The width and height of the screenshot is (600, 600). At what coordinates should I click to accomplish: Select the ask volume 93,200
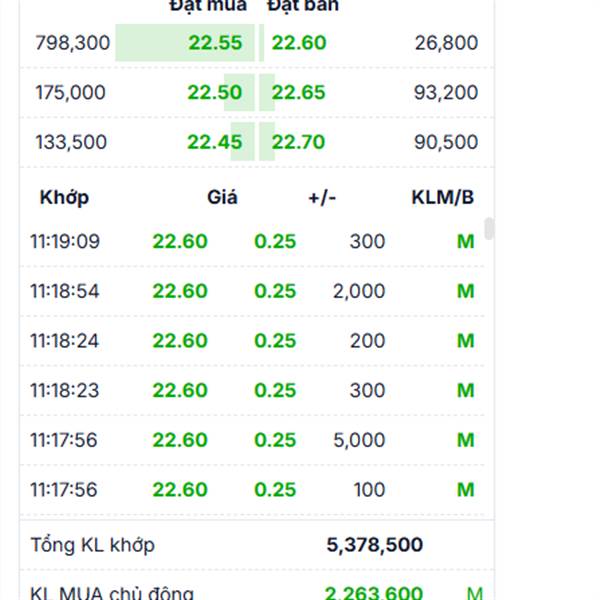445,93
